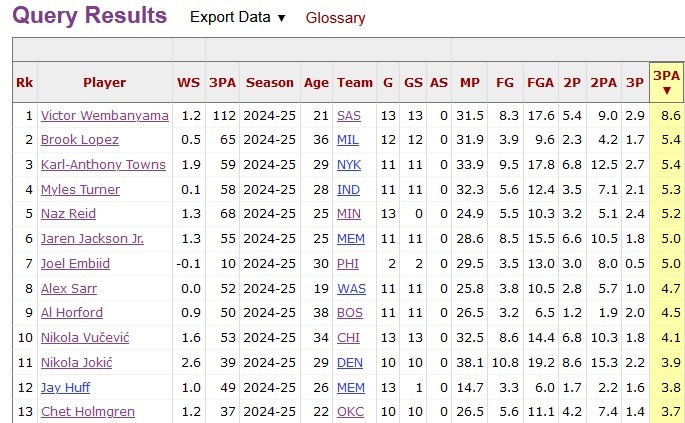The image size is (685, 423).
Task: Sort table by WS column header
Action: tap(188, 83)
